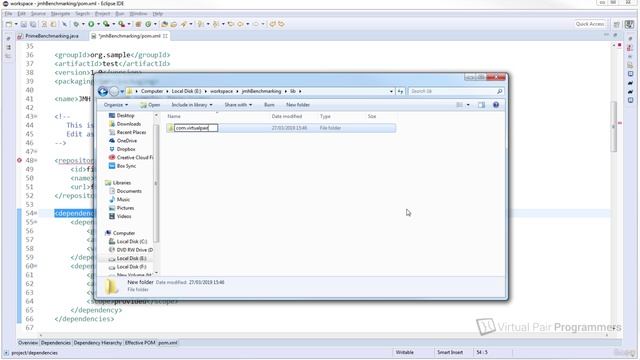Click the change view icon in Explorer

tap(460, 105)
